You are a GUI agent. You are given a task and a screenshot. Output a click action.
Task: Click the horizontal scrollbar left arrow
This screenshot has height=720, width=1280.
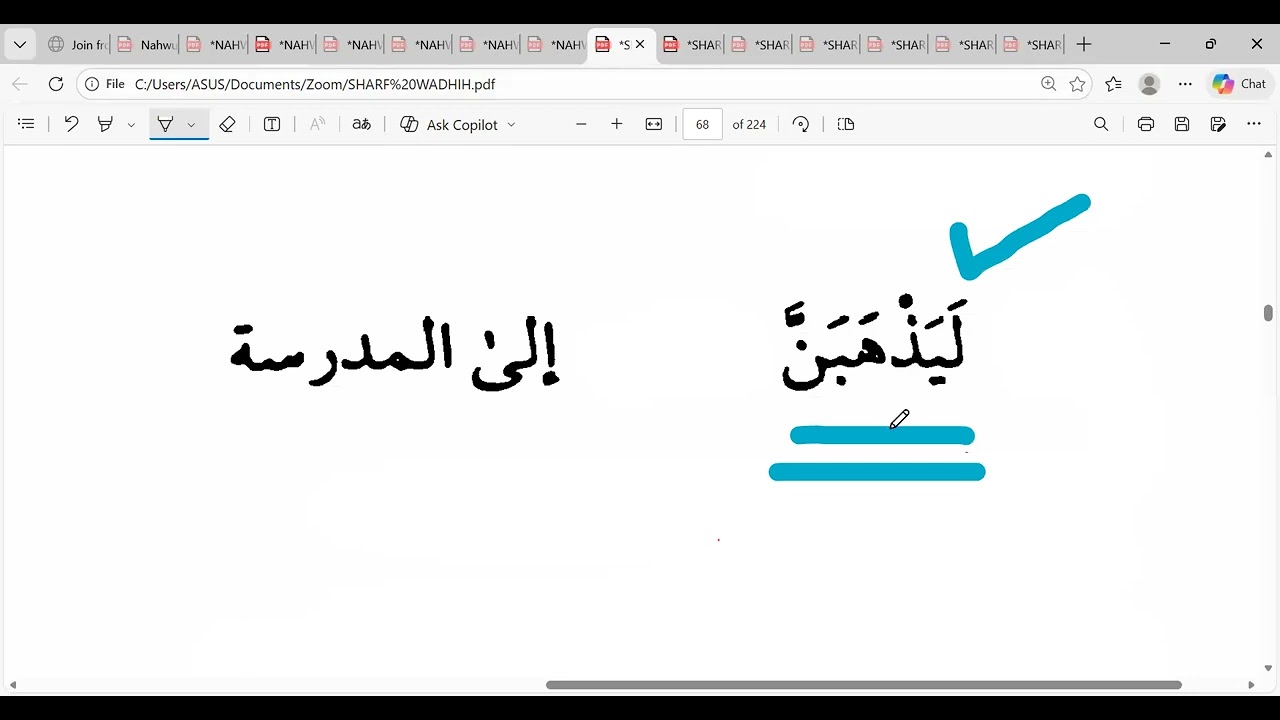(x=13, y=685)
